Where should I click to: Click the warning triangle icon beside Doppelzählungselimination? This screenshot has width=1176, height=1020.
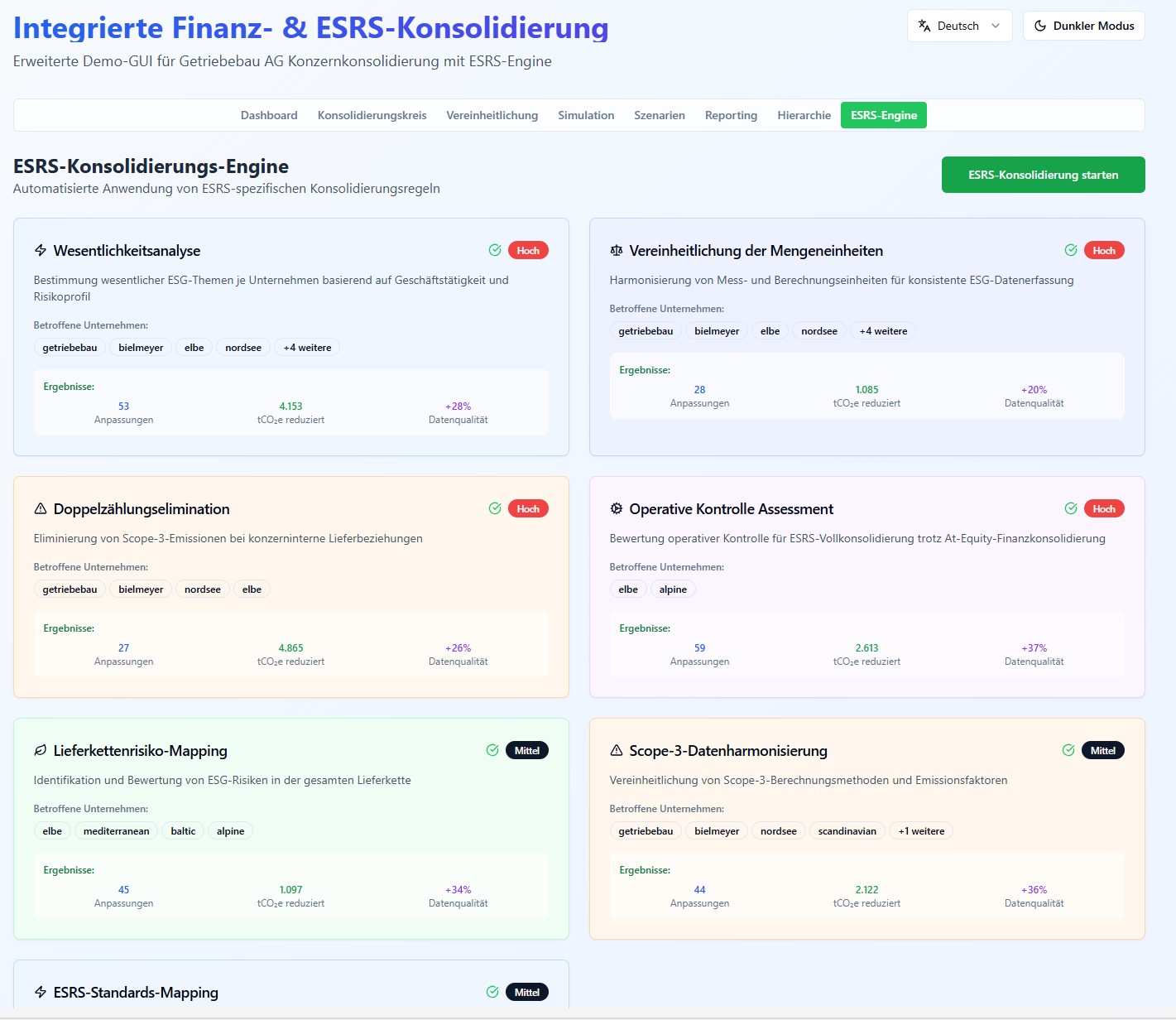coord(41,509)
